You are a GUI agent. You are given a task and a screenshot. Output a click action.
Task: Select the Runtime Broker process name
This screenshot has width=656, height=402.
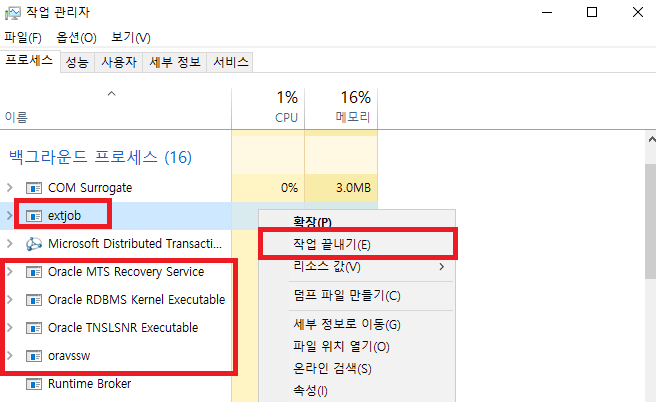coord(90,384)
